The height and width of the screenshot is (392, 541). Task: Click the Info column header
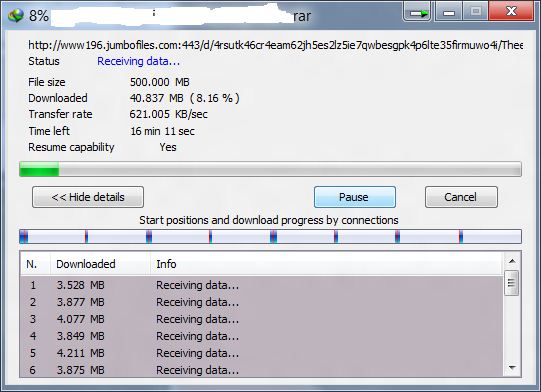click(327, 264)
